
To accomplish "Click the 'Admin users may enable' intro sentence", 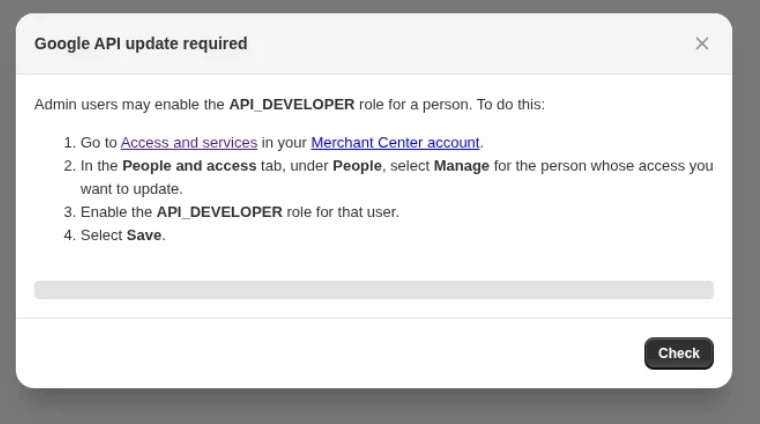I will point(289,105).
